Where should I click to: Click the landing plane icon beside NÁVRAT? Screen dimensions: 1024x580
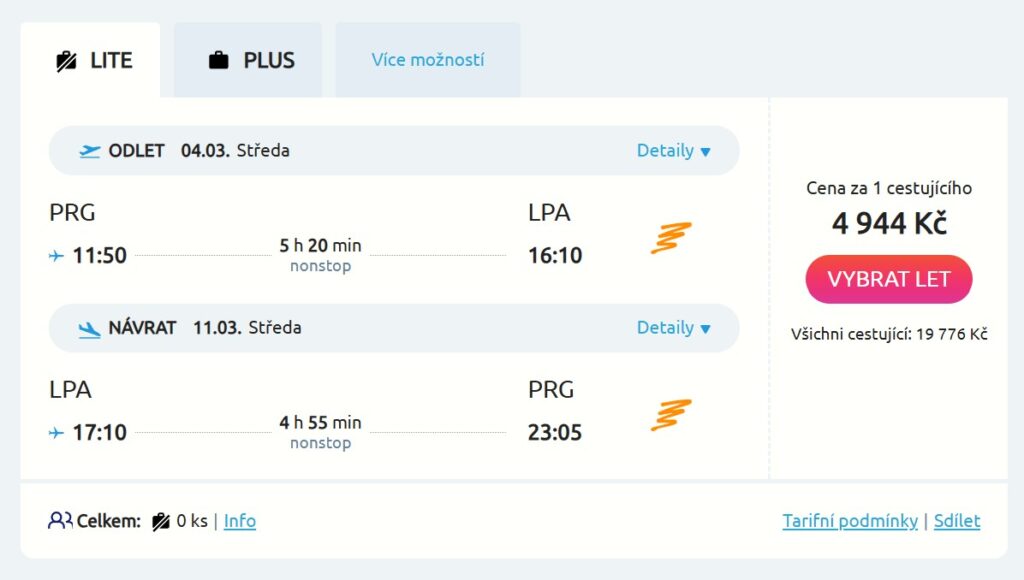point(90,328)
